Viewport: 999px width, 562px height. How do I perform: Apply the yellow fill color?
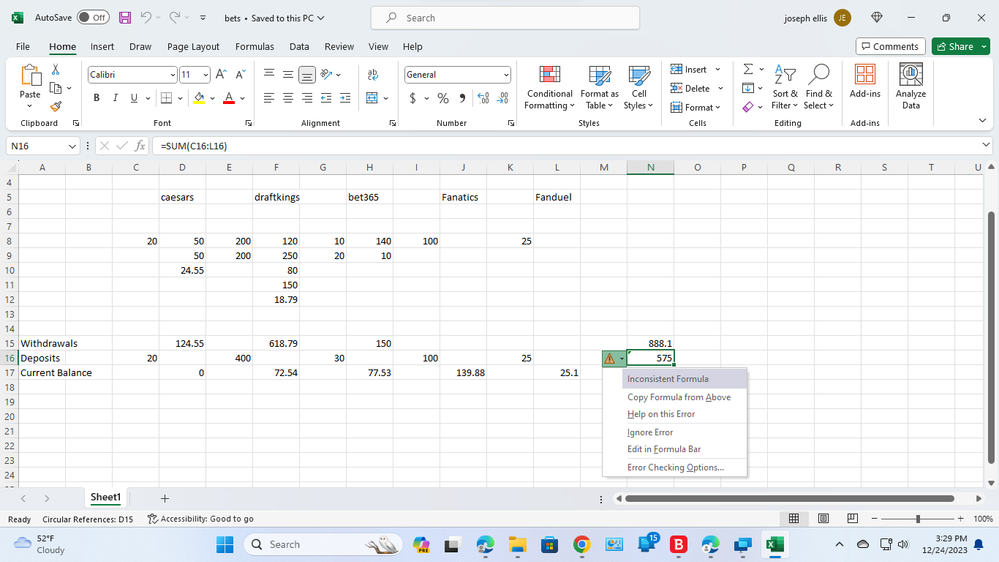[199, 98]
